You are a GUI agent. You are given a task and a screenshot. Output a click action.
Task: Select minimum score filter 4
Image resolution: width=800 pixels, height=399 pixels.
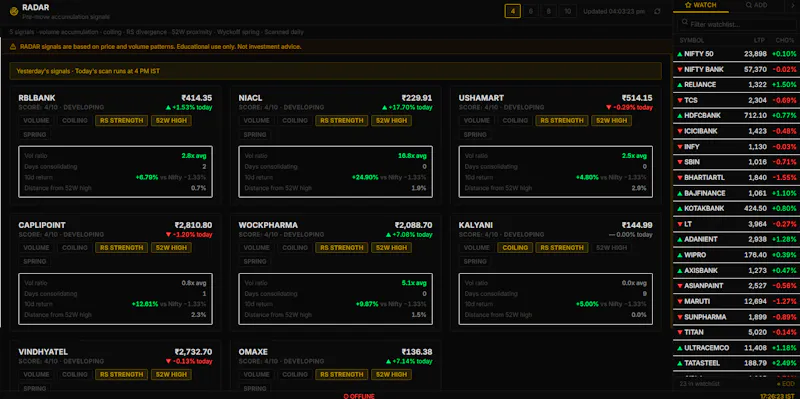click(x=512, y=11)
